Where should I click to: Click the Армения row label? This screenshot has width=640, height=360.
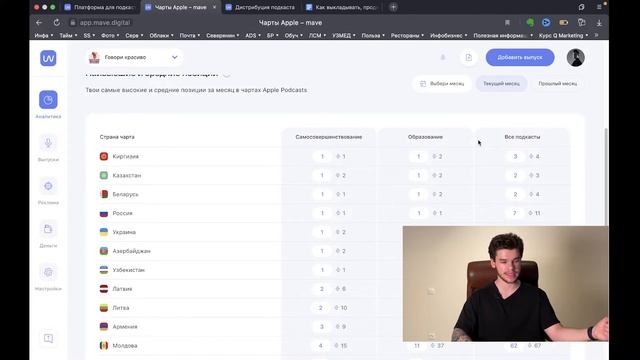[125, 327]
